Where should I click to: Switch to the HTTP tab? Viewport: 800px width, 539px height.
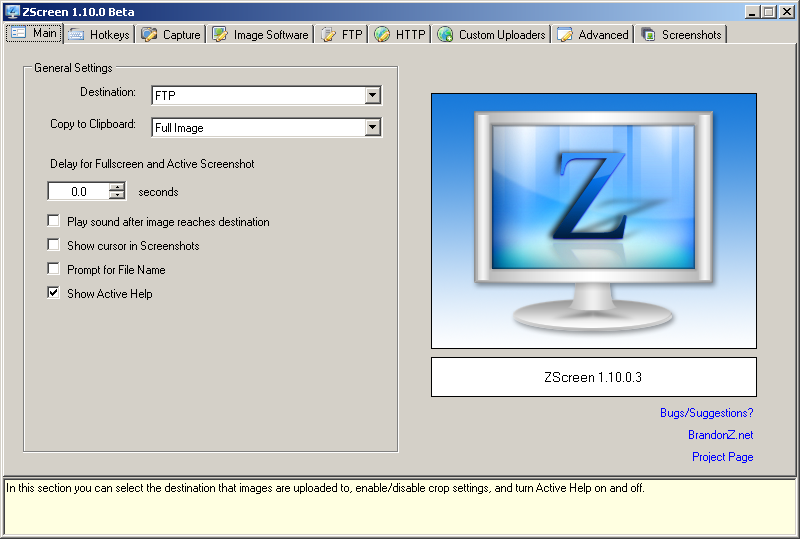[x=400, y=34]
